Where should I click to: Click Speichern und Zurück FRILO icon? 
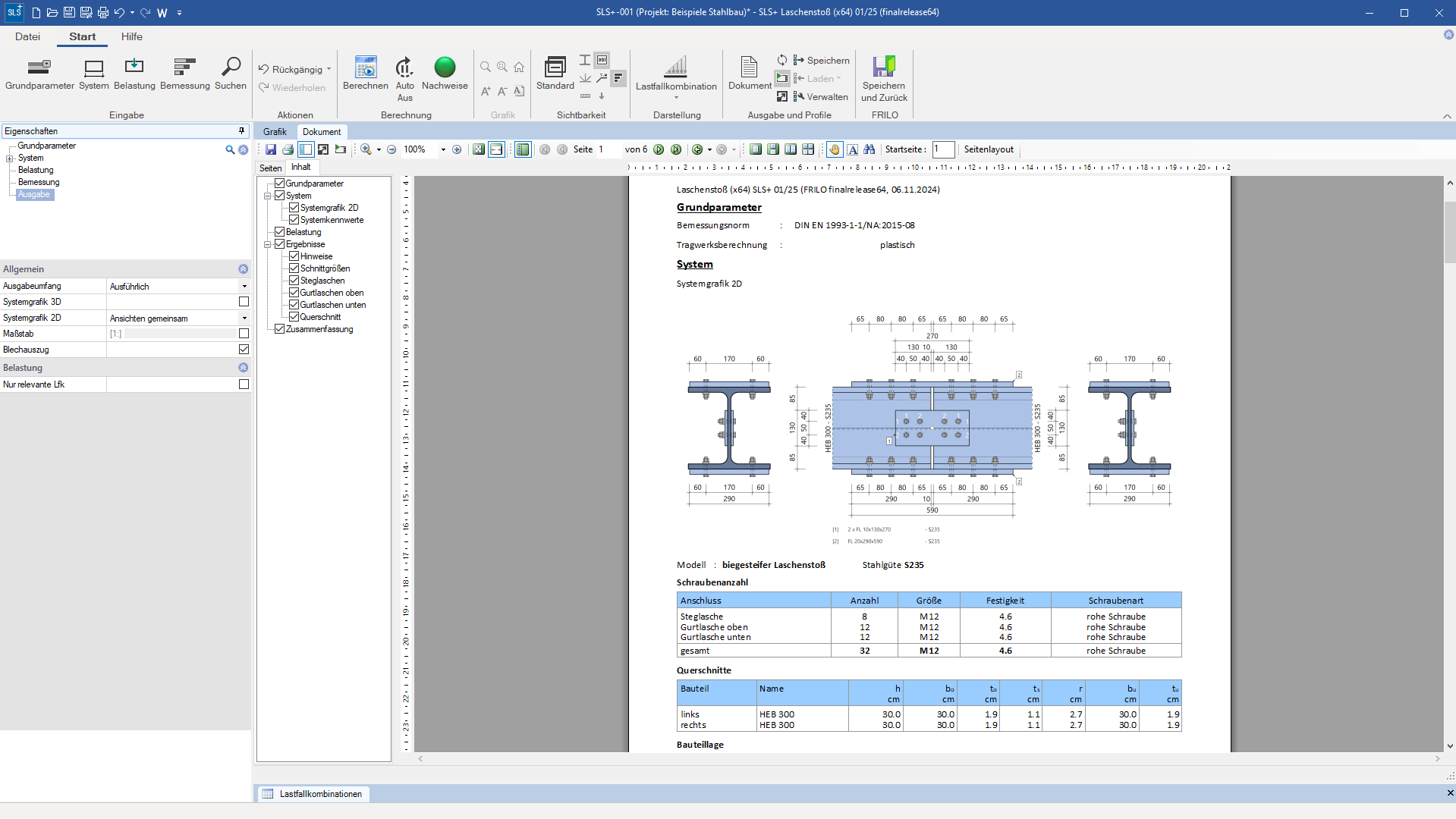coord(884,79)
